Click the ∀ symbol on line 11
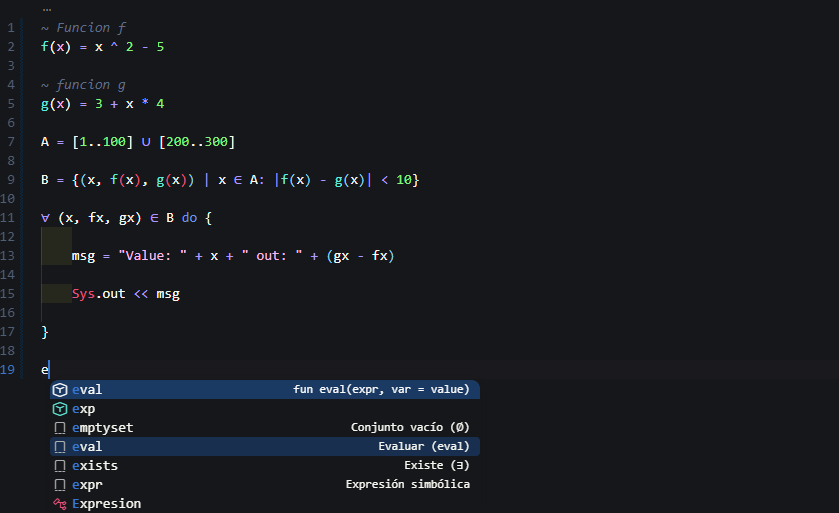Screen dimensions: 839x513 click(45, 218)
